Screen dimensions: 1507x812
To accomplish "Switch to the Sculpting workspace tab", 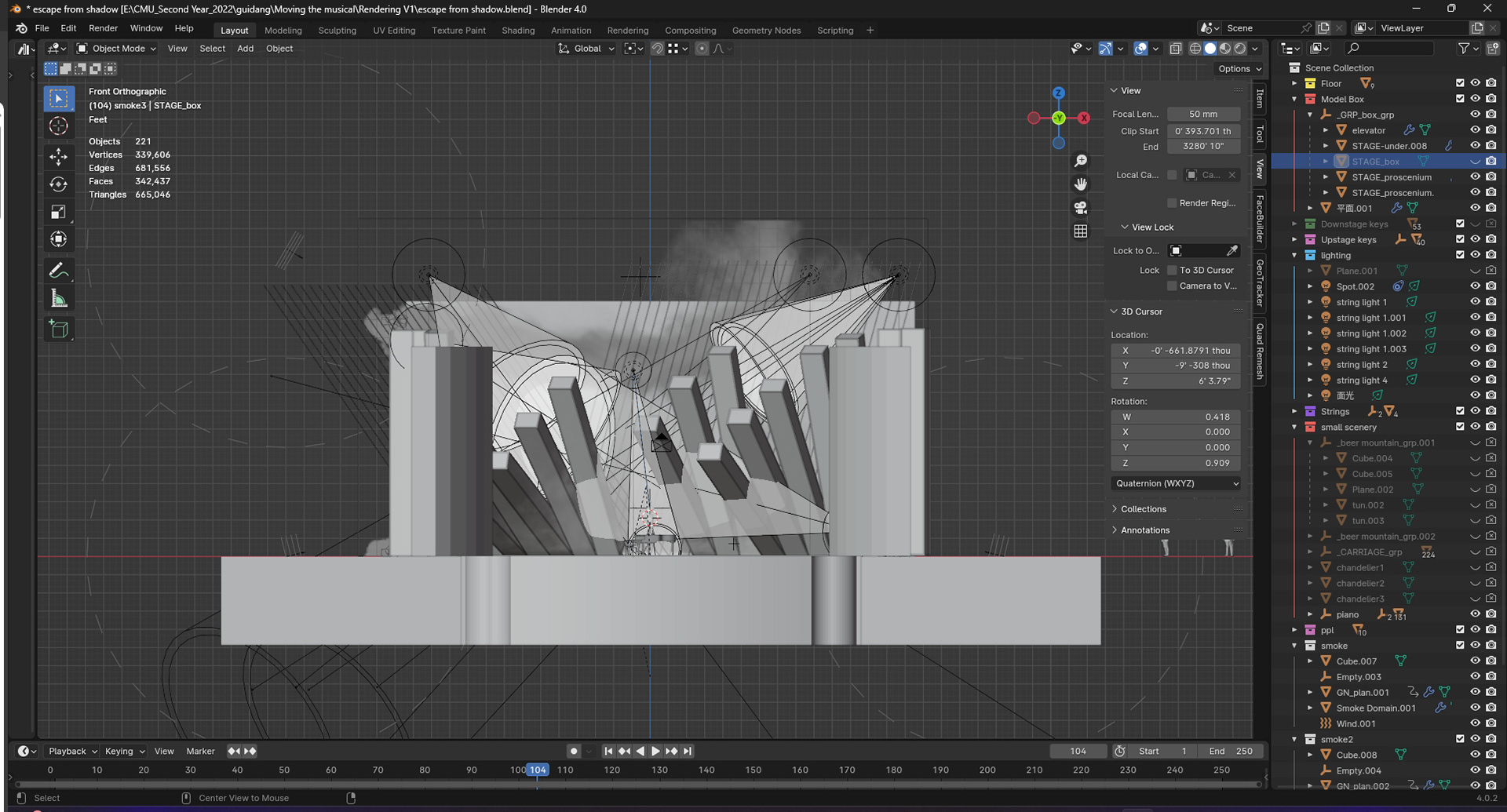I will point(337,31).
